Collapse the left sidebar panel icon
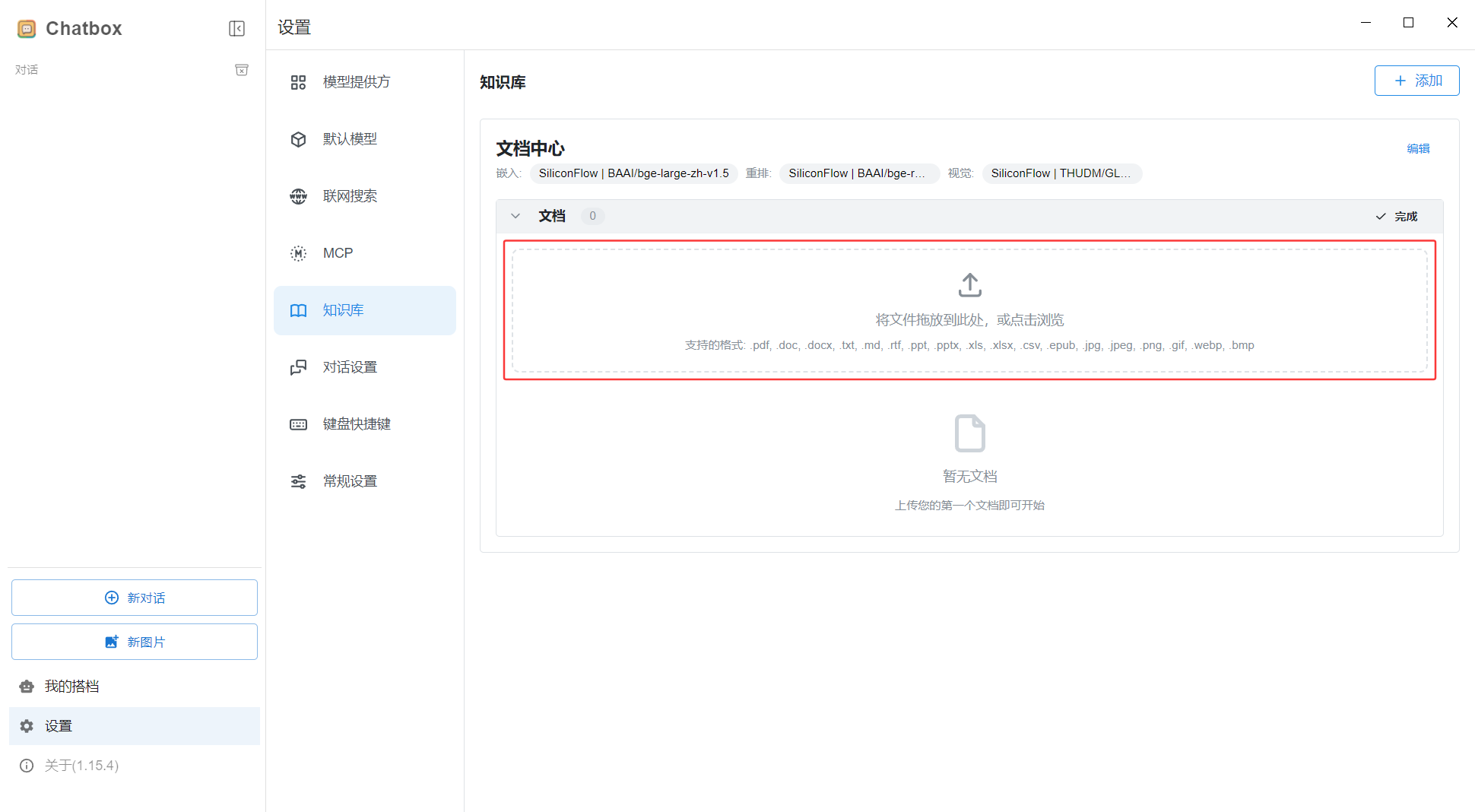The width and height of the screenshot is (1475, 812). tap(236, 29)
